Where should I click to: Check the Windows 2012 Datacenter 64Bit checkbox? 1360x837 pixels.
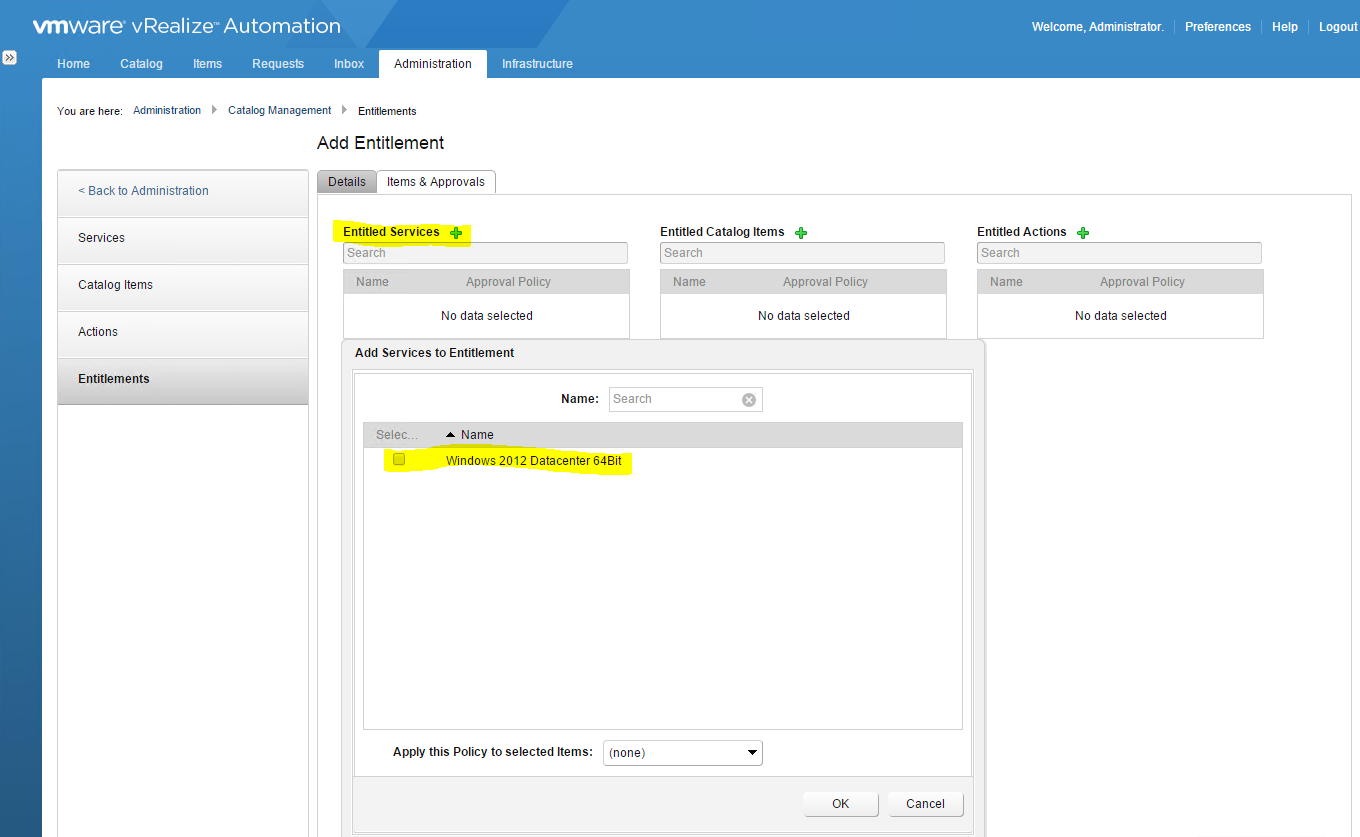[x=399, y=460]
